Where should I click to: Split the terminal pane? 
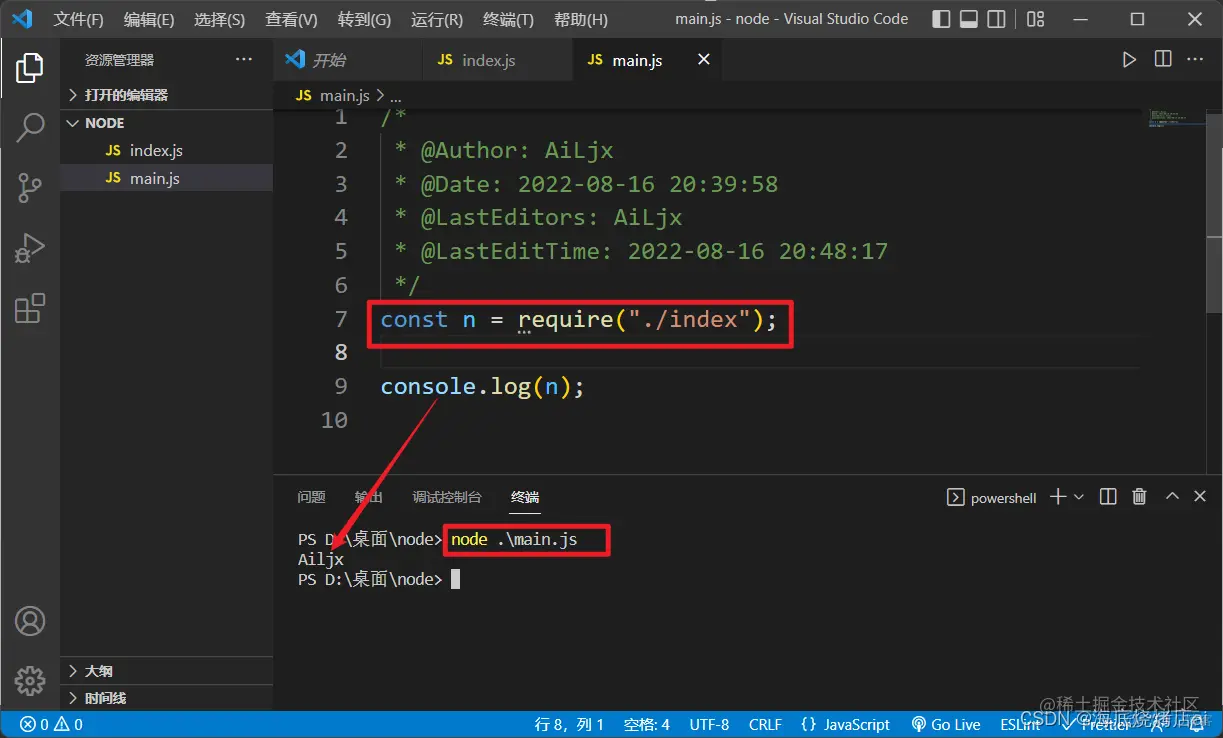coord(1108,497)
